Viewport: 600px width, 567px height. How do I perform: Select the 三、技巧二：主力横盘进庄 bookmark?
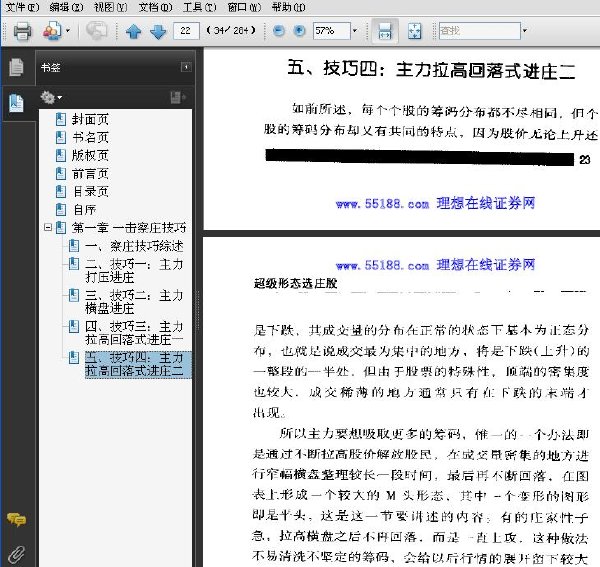(x=134, y=302)
